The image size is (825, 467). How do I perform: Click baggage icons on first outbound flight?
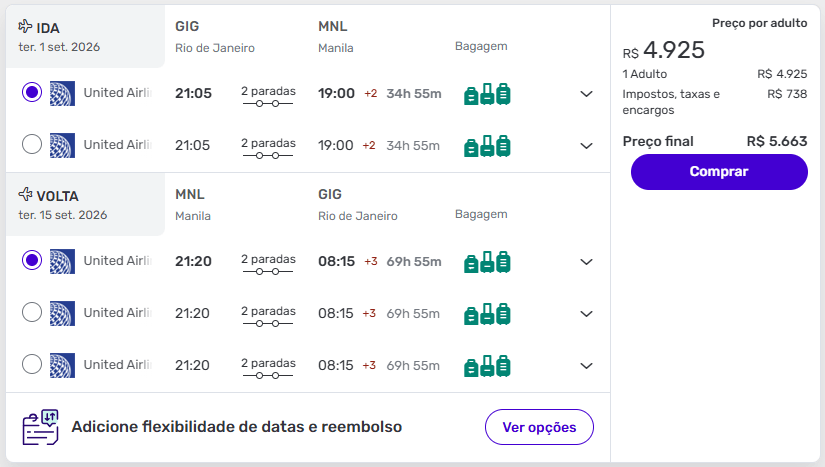coord(487,94)
